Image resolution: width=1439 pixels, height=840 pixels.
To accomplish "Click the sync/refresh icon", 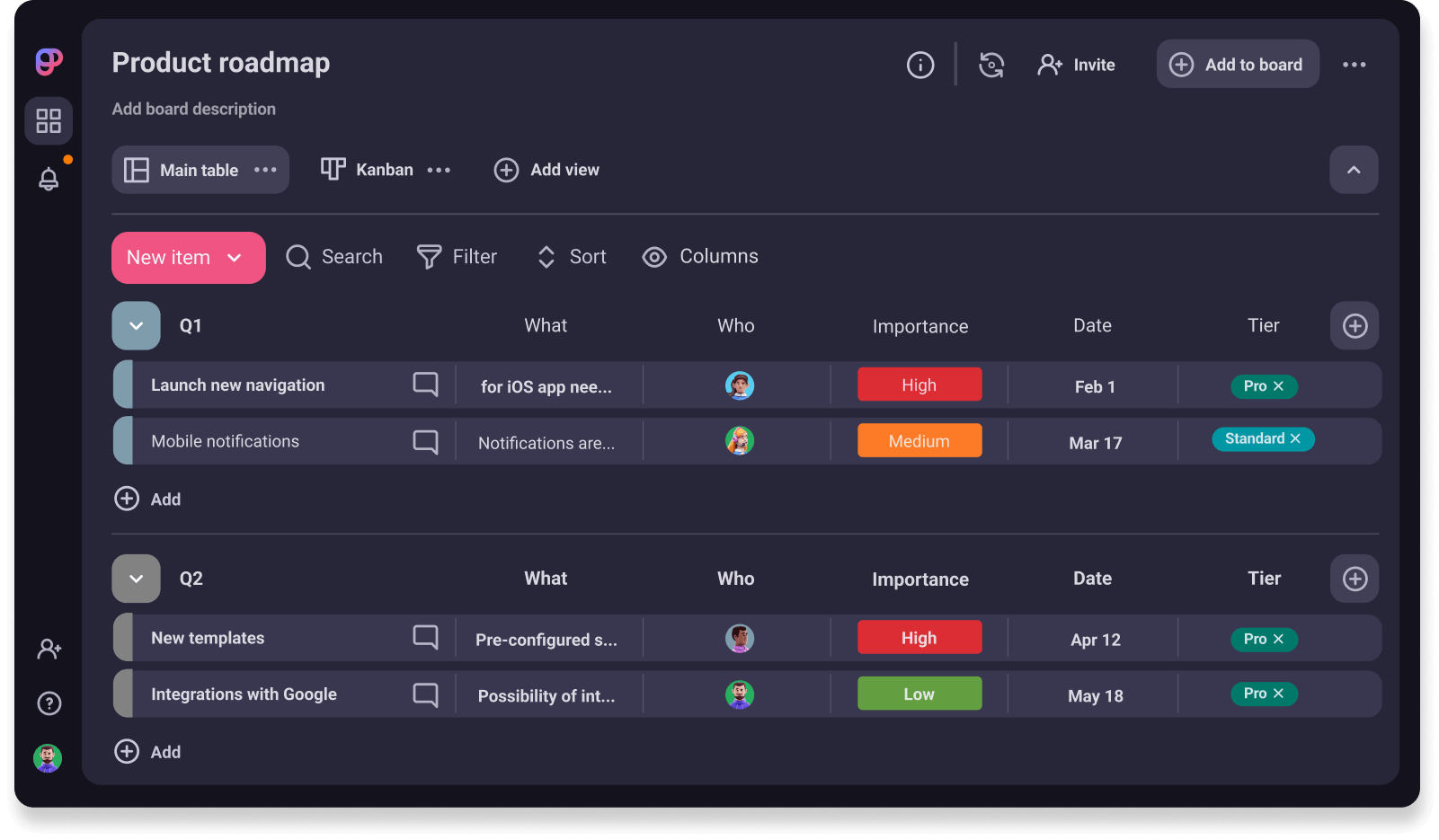I will pos(991,64).
